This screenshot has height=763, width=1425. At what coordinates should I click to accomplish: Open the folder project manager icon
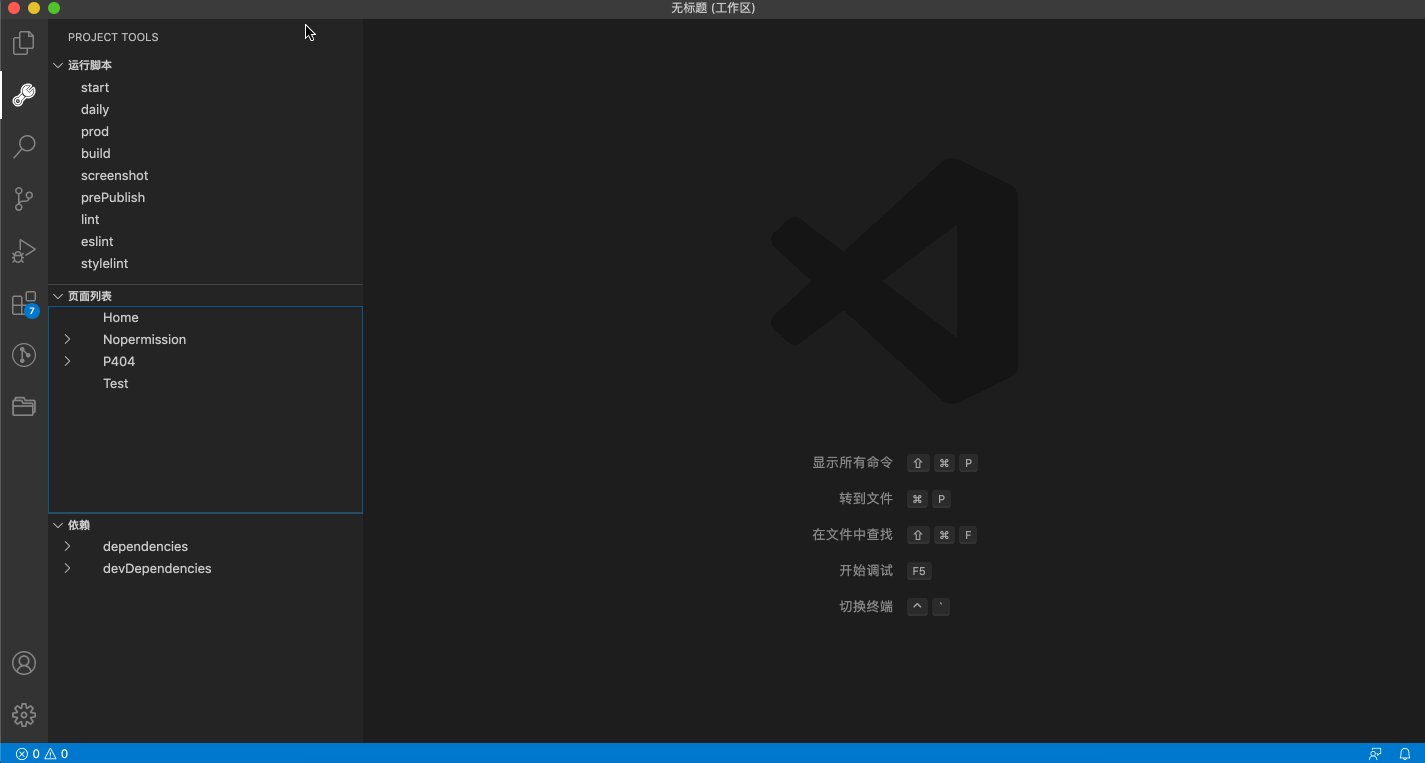click(x=24, y=406)
